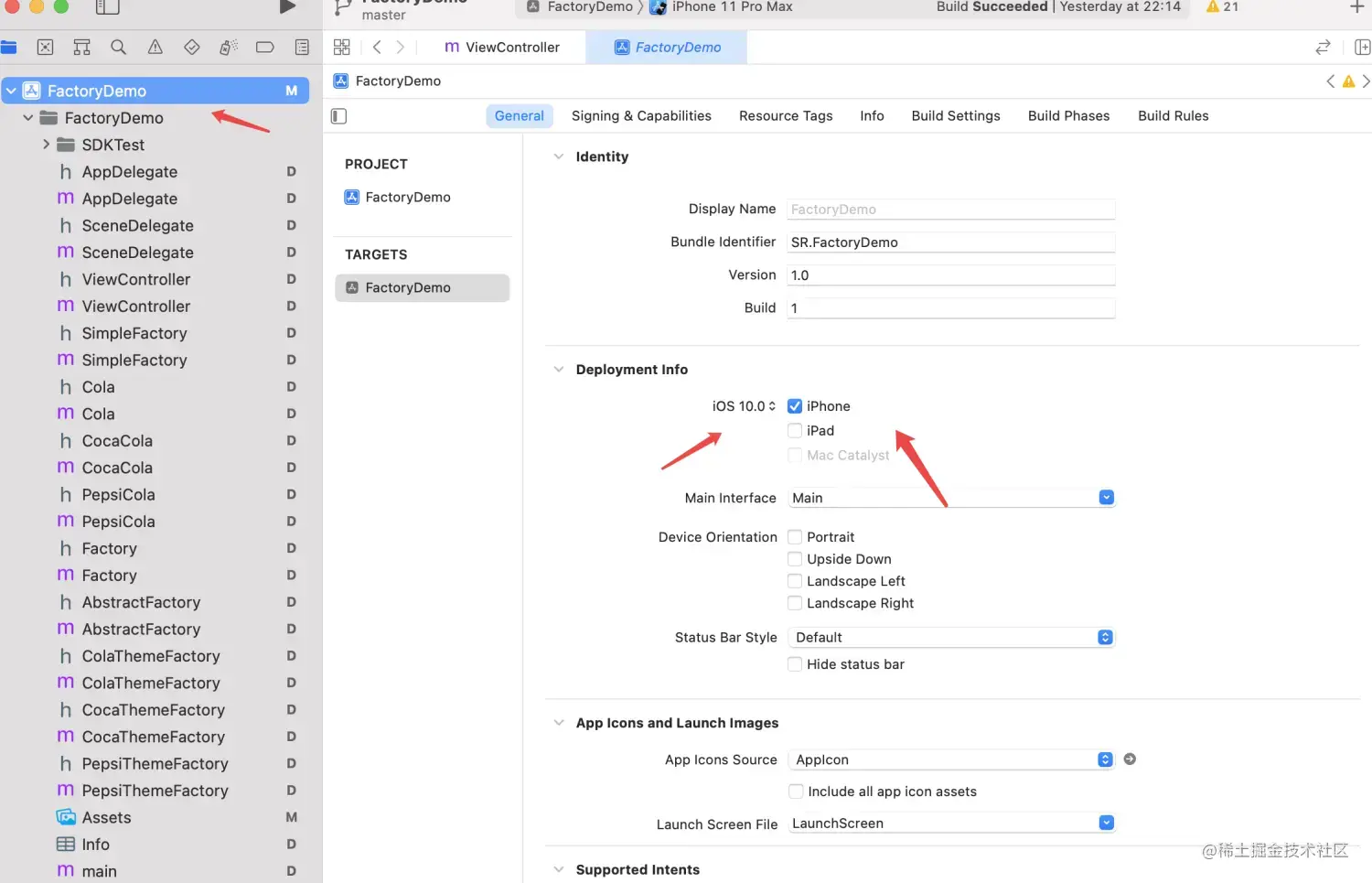The width and height of the screenshot is (1372, 883).
Task: Switch to the Resource Tags tab
Action: tap(786, 116)
